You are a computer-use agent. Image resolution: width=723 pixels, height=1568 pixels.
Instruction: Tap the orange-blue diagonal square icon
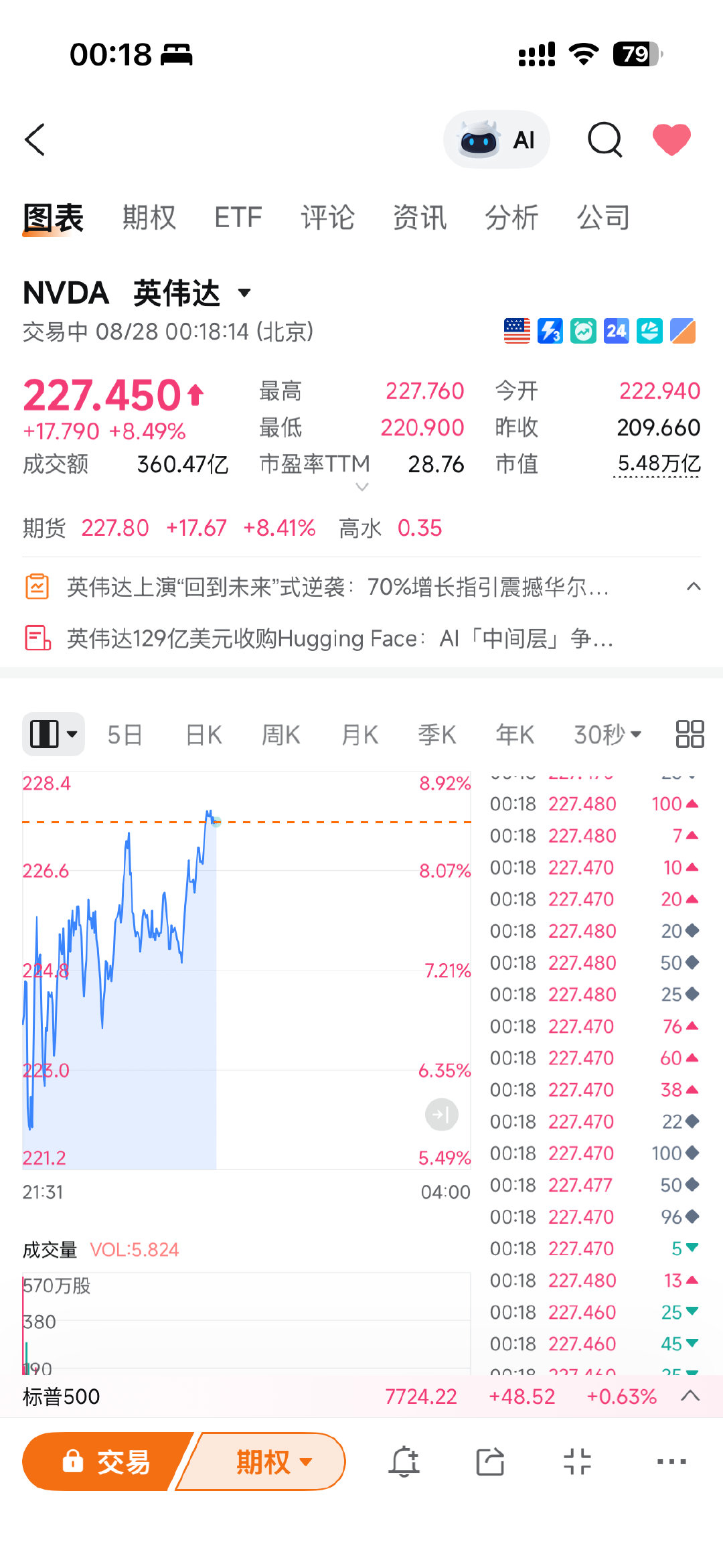pos(683,331)
